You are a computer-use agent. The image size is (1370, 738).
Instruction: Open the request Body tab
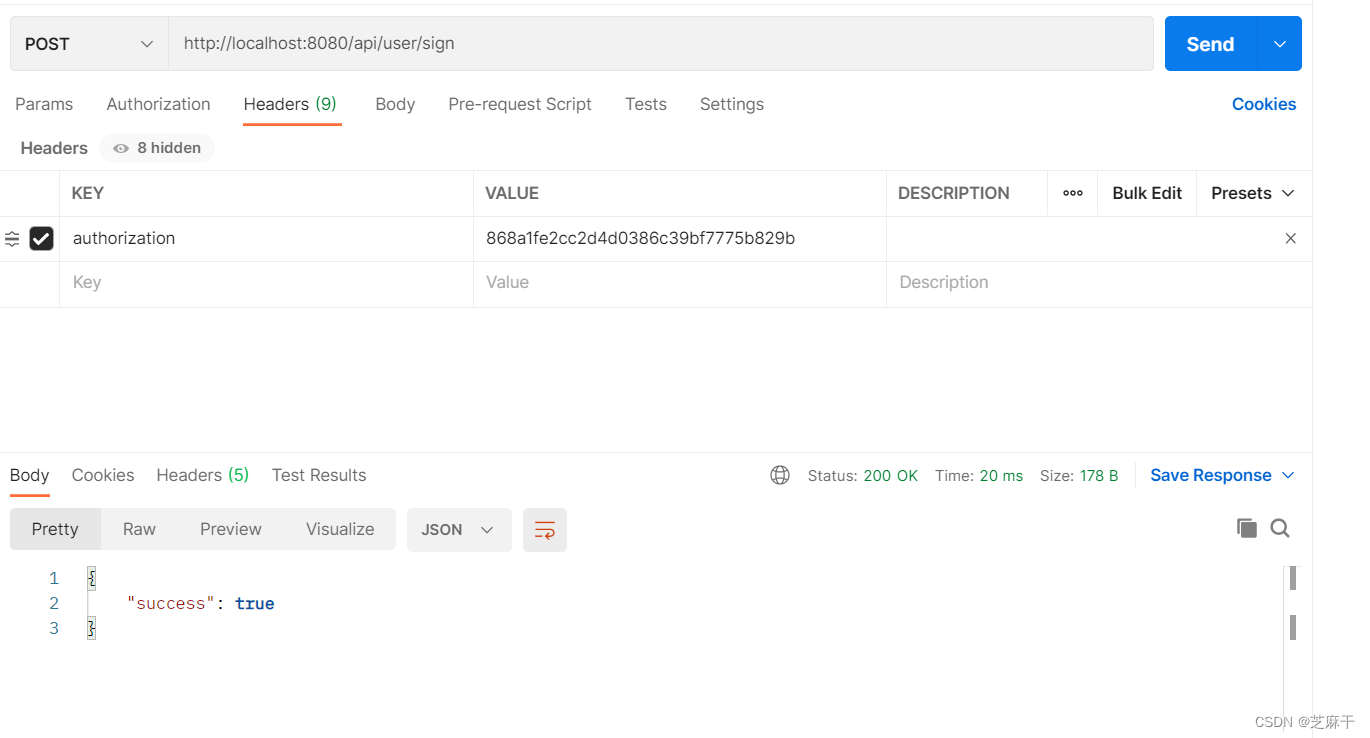pyautogui.click(x=395, y=104)
